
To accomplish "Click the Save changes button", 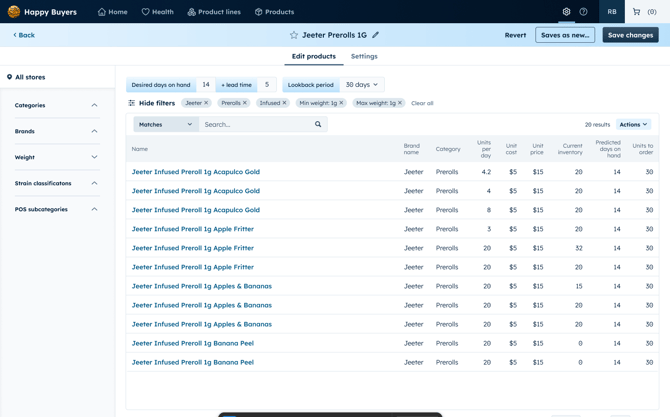I will pos(630,35).
